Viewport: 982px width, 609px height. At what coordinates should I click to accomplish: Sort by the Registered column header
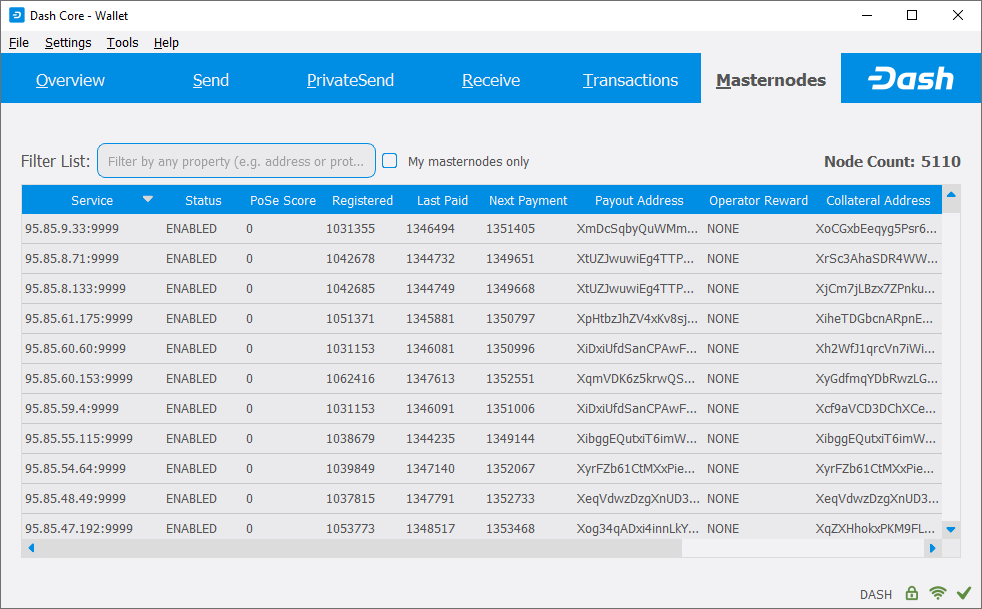[363, 200]
